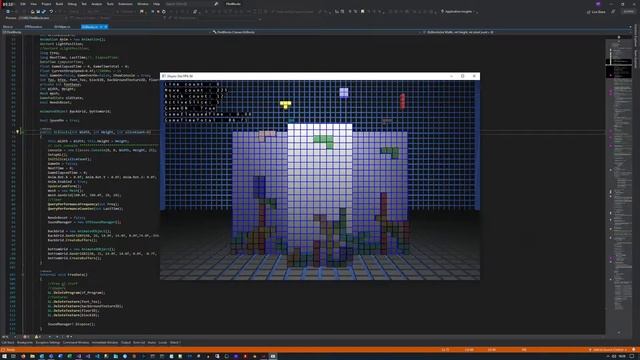The image size is (640, 360).
Task: Open the Extensions menu
Action: [125, 4]
